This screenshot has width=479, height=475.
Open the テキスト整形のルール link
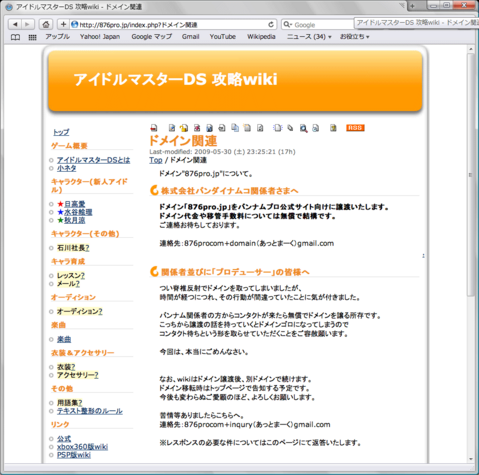pos(90,411)
